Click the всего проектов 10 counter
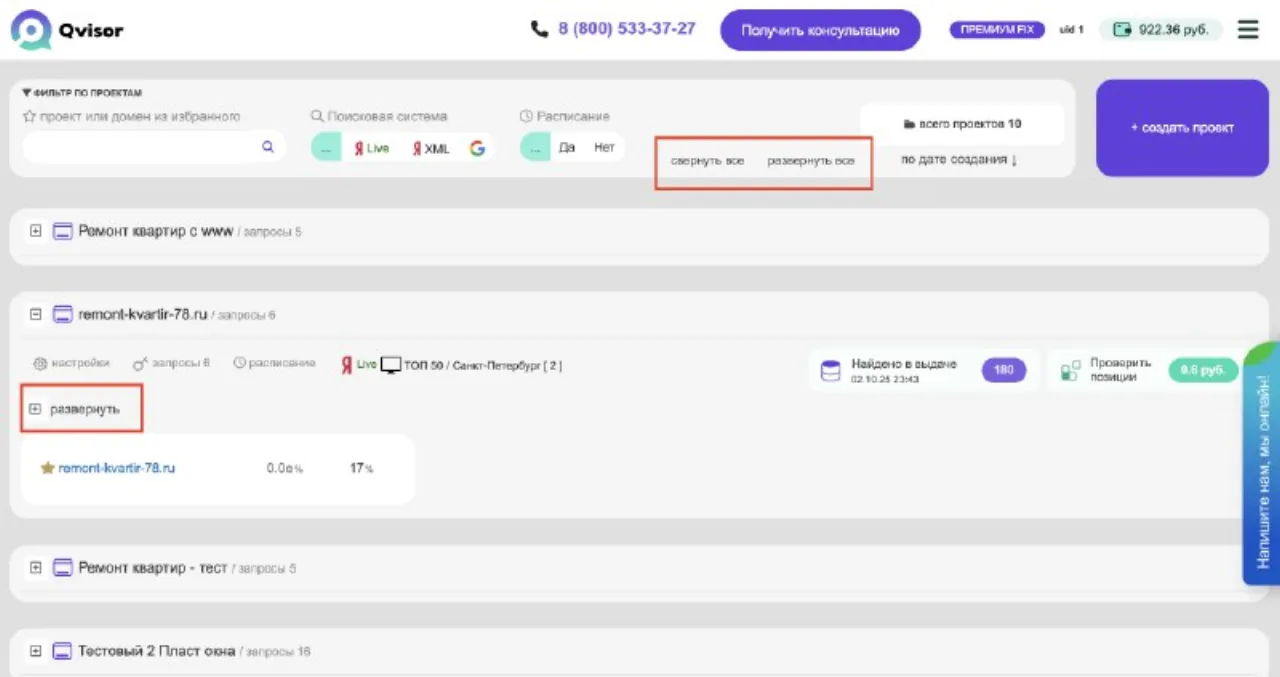 962,124
